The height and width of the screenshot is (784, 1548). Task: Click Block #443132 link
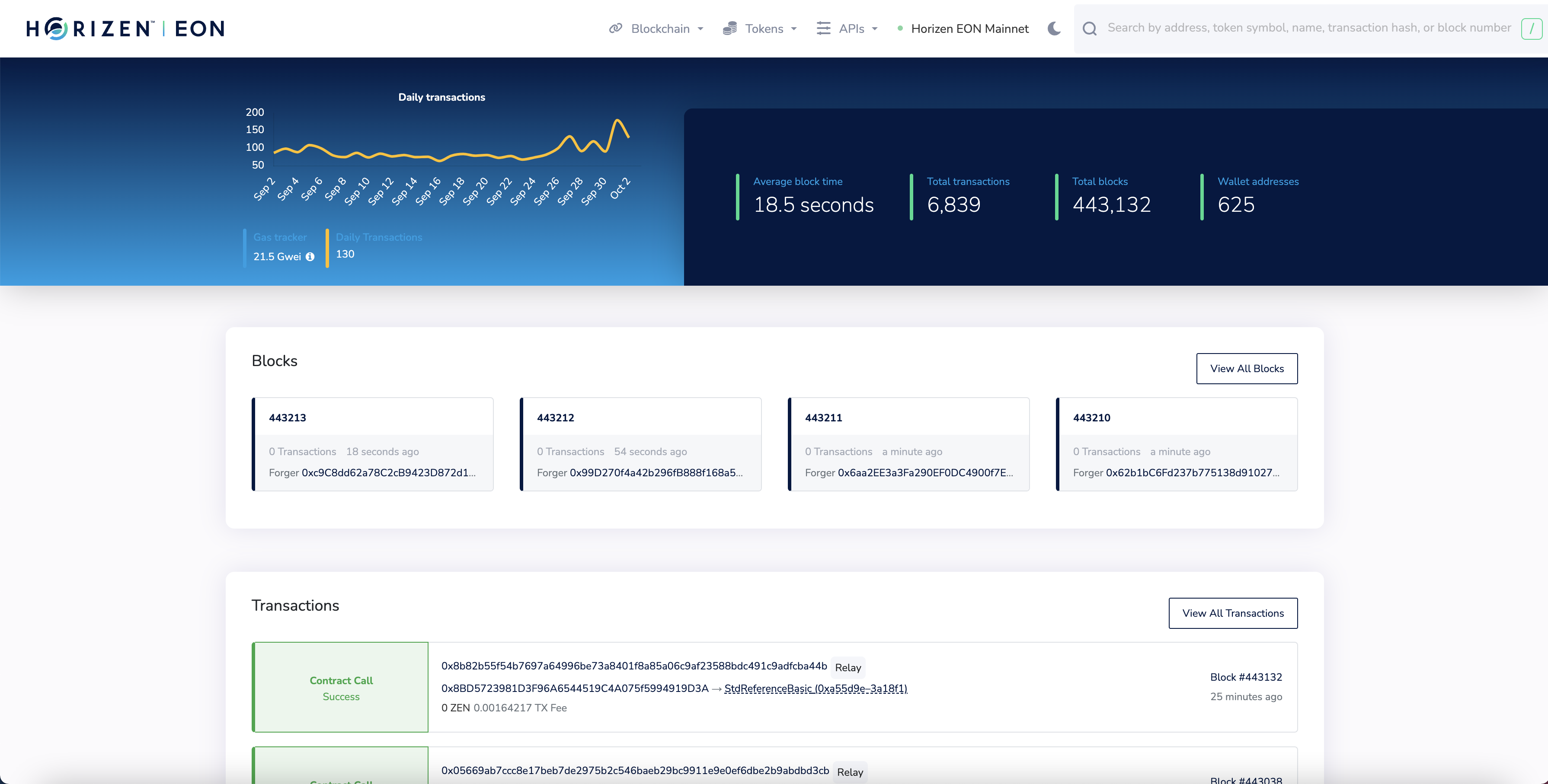tap(1246, 677)
